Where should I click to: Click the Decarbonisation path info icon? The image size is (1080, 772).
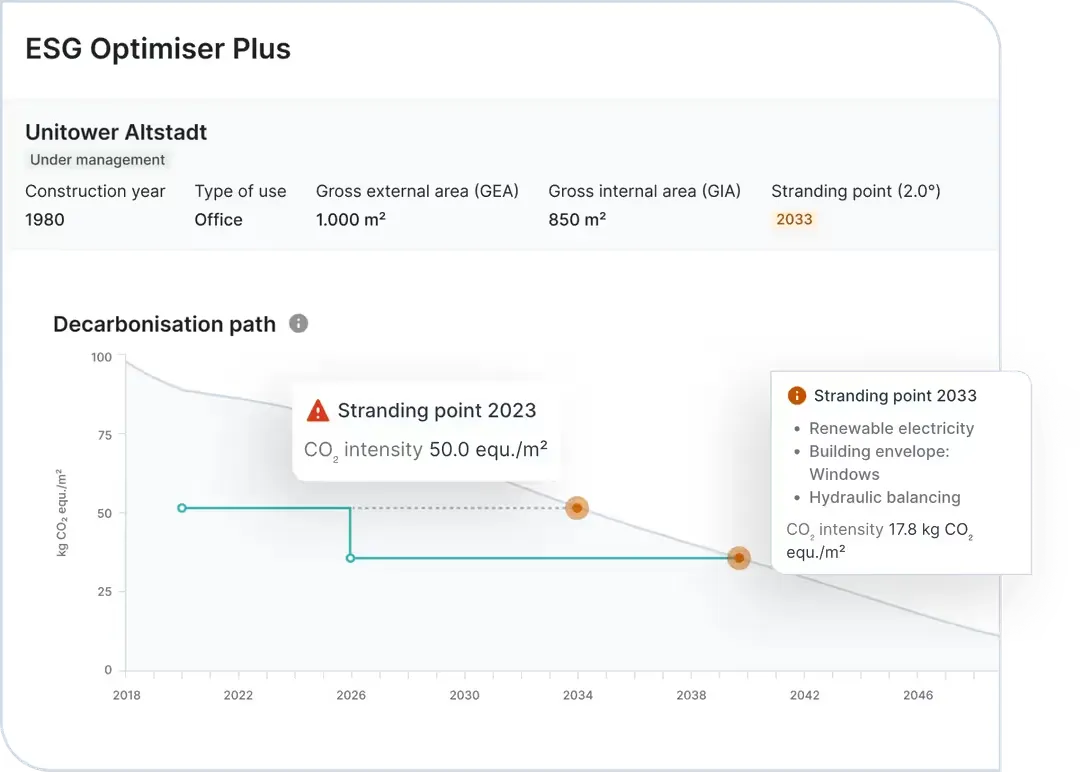pyautogui.click(x=298, y=323)
